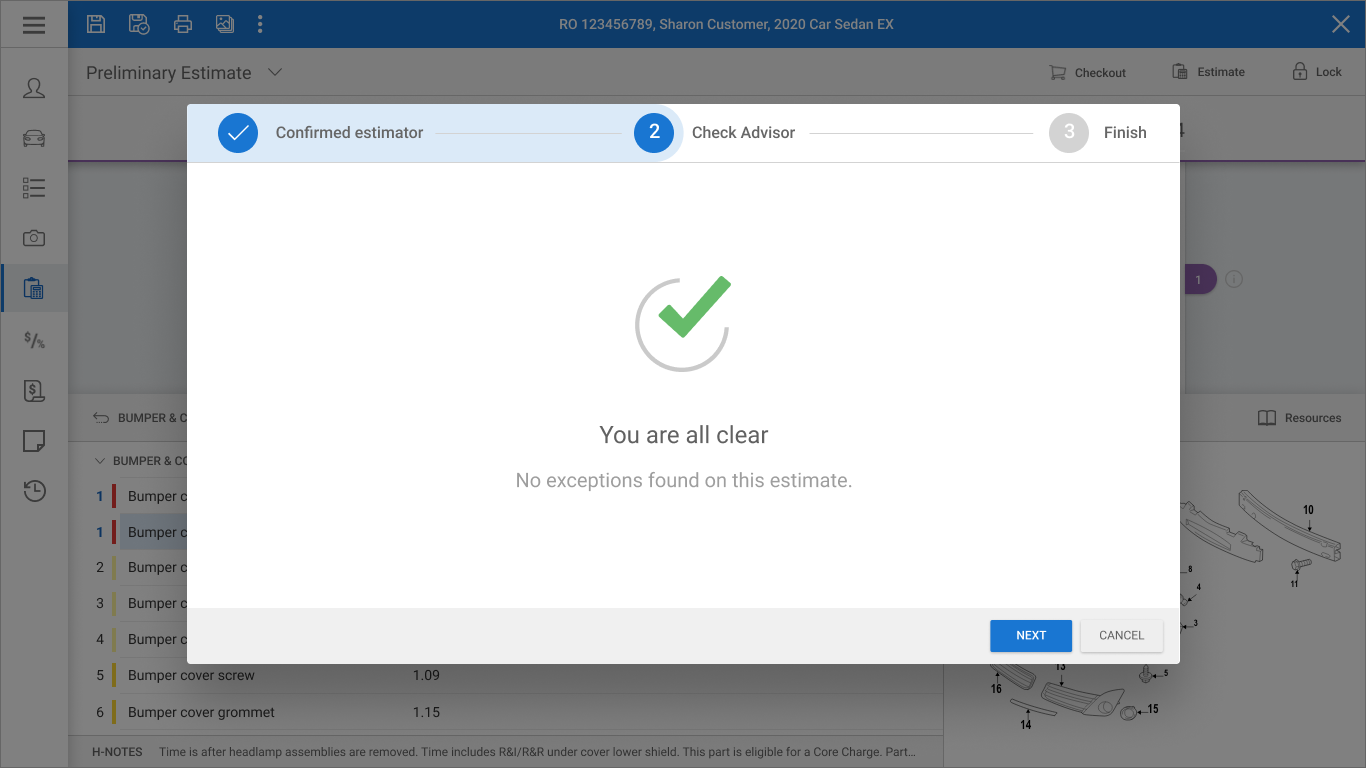Select the Bumper cover screw row

(x=505, y=675)
